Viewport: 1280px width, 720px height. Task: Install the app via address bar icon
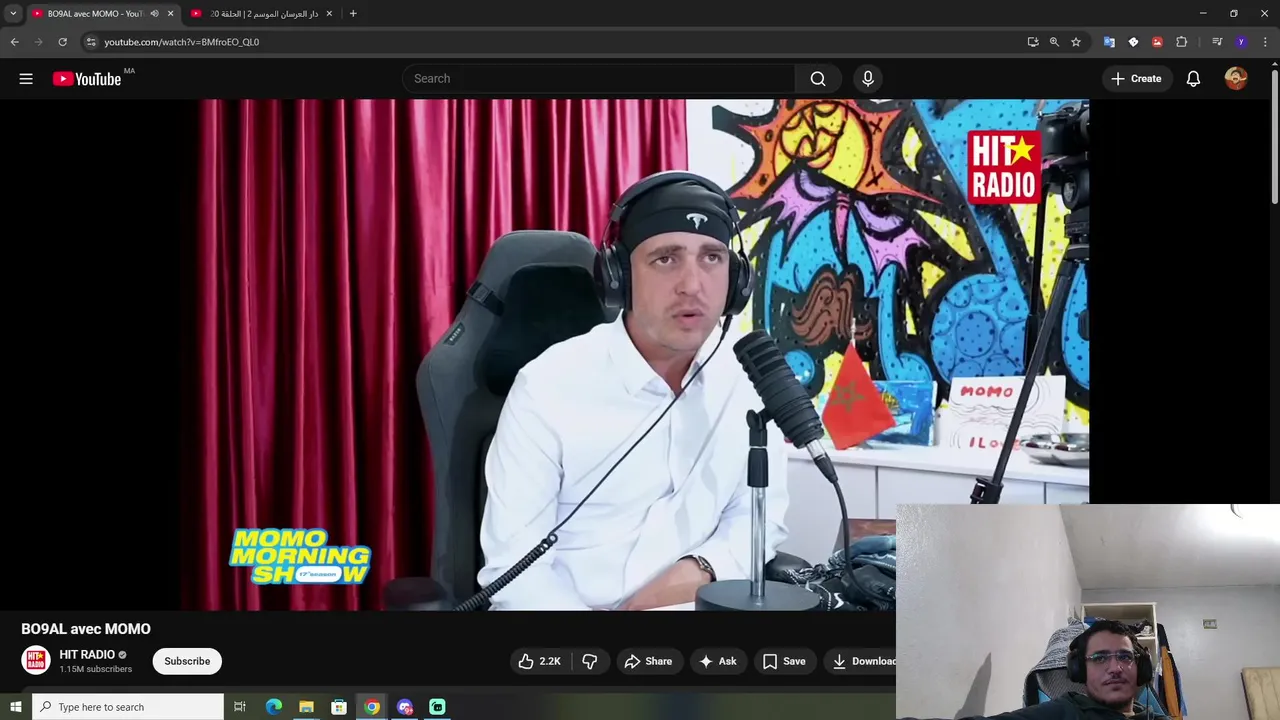pyautogui.click(x=1033, y=42)
